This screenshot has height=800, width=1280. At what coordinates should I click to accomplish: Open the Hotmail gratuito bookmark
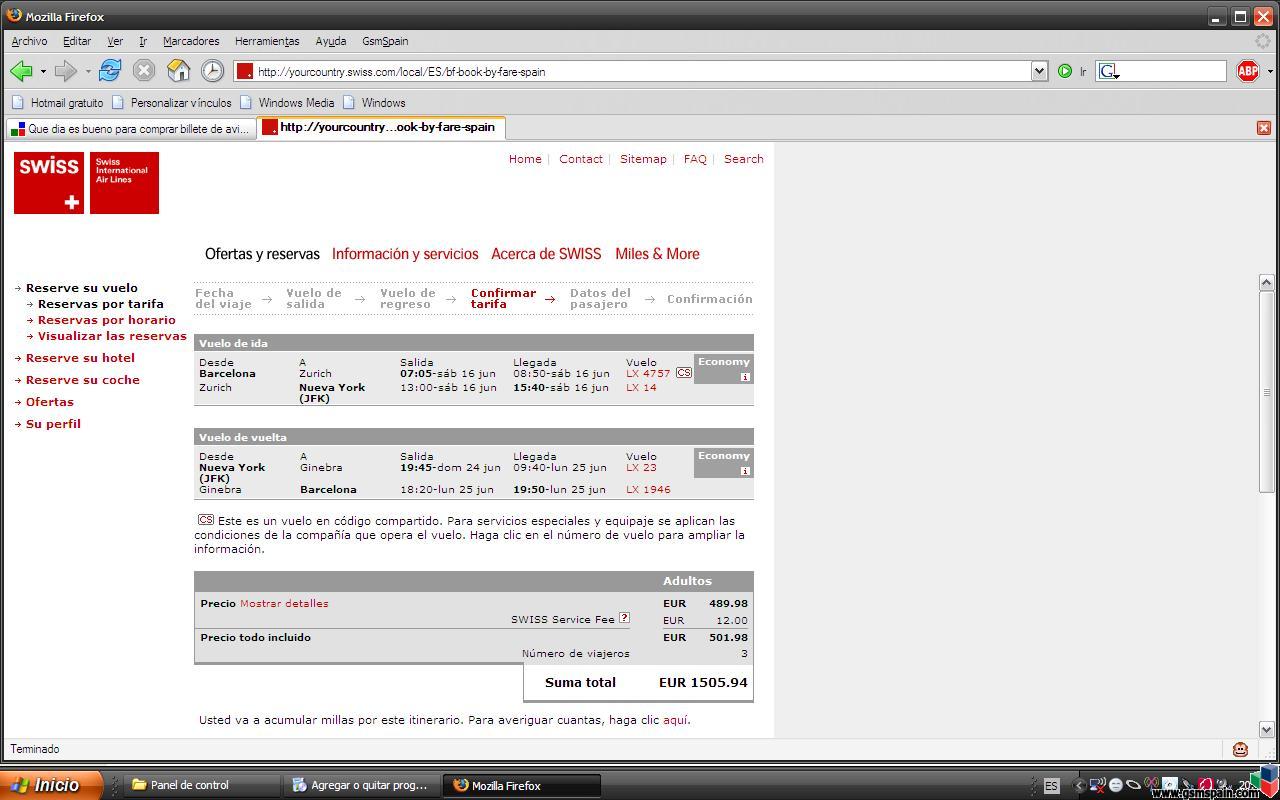click(x=58, y=102)
